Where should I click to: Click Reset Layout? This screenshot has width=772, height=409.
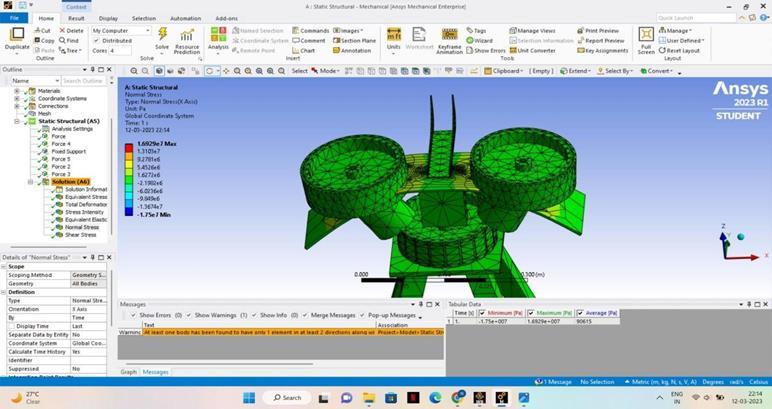(679, 50)
